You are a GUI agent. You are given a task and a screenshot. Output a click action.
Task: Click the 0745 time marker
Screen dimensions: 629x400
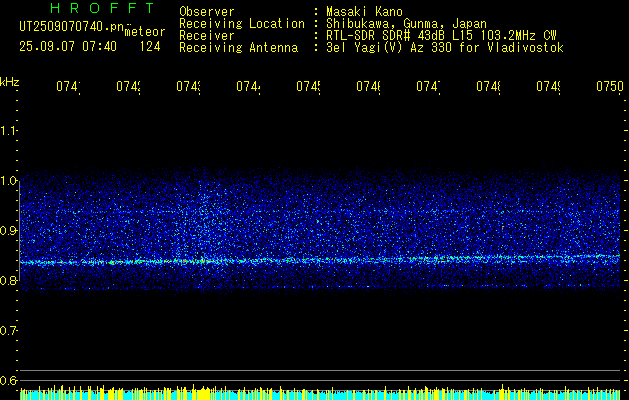[x=309, y=86]
